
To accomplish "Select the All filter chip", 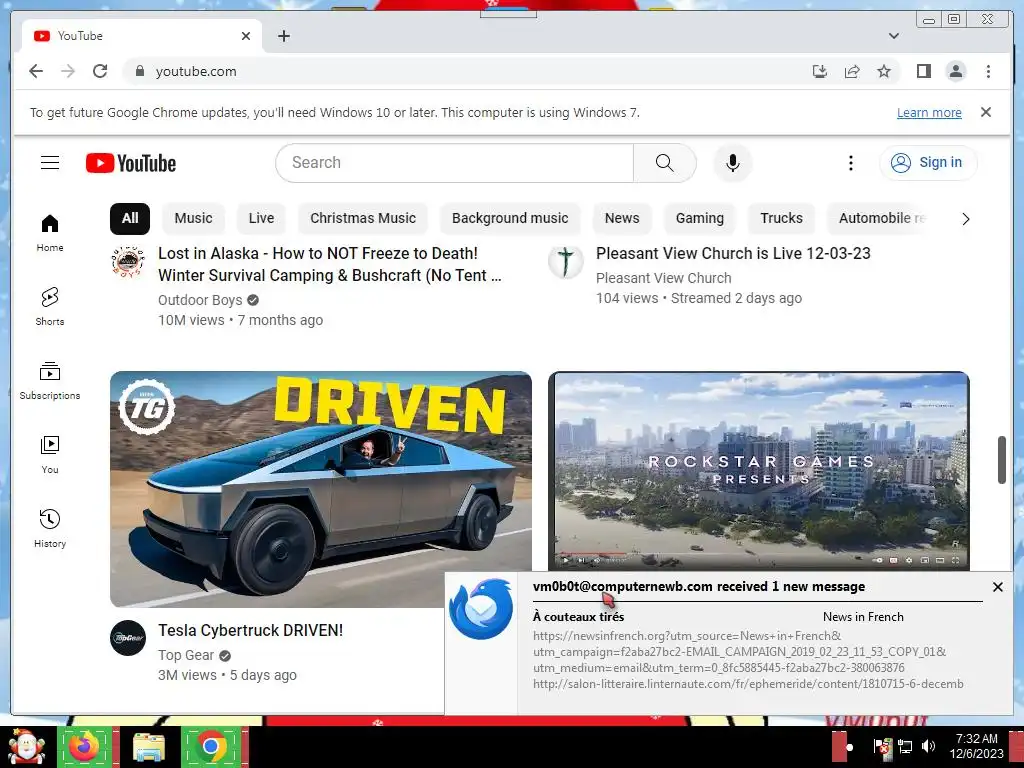I will coord(130,218).
